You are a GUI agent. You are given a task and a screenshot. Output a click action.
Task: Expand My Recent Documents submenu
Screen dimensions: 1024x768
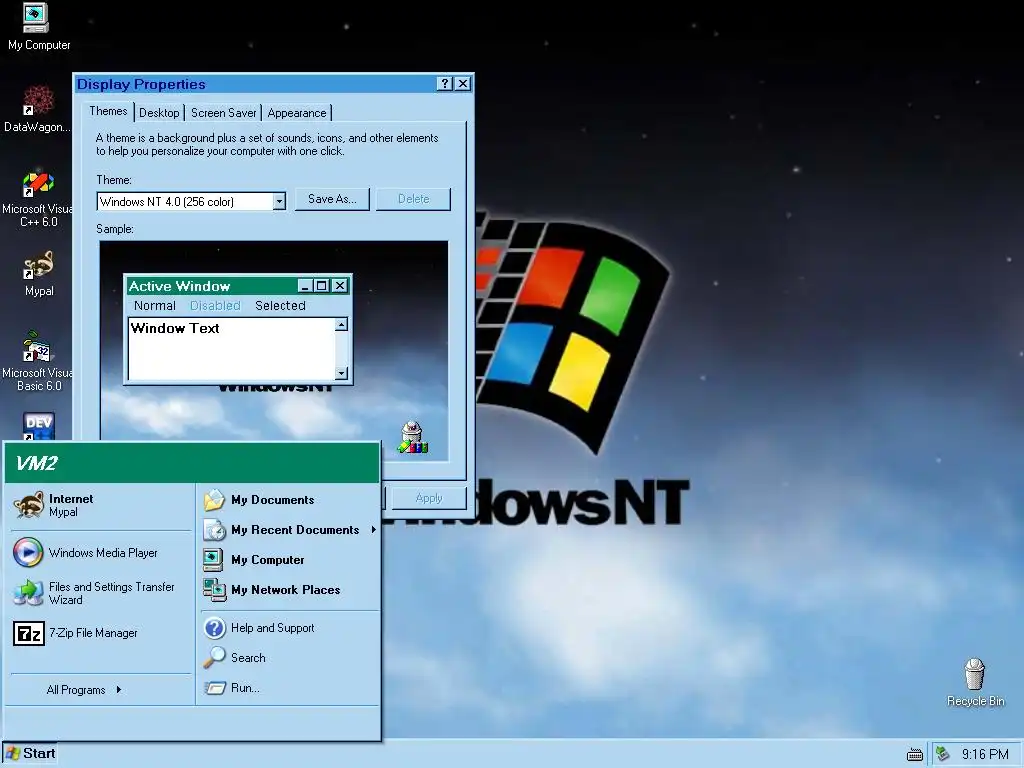point(289,530)
